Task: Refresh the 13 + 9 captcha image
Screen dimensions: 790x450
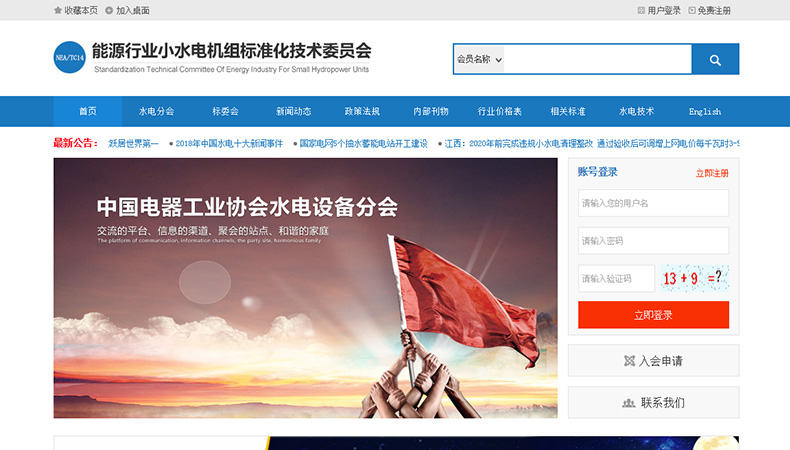Action: (695, 278)
